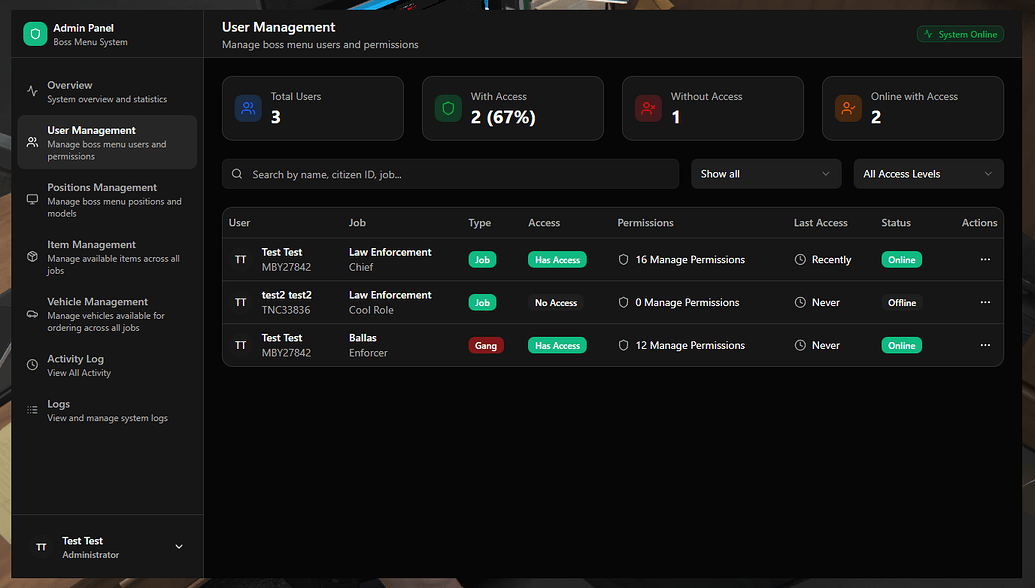The image size is (1035, 588).
Task: Open Item Management in the sidebar
Action: (107, 257)
